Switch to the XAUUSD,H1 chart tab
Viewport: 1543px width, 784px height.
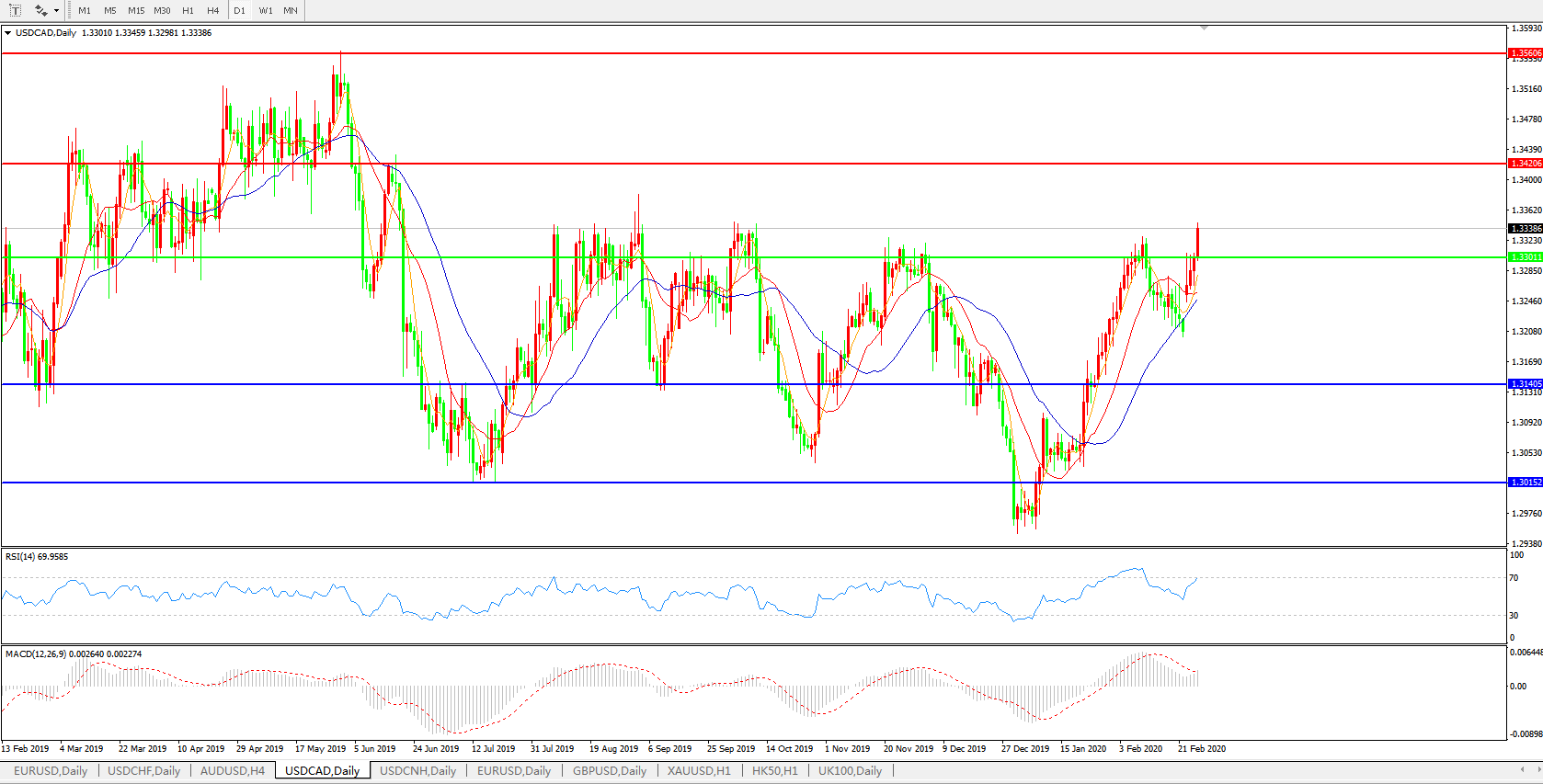pos(699,771)
